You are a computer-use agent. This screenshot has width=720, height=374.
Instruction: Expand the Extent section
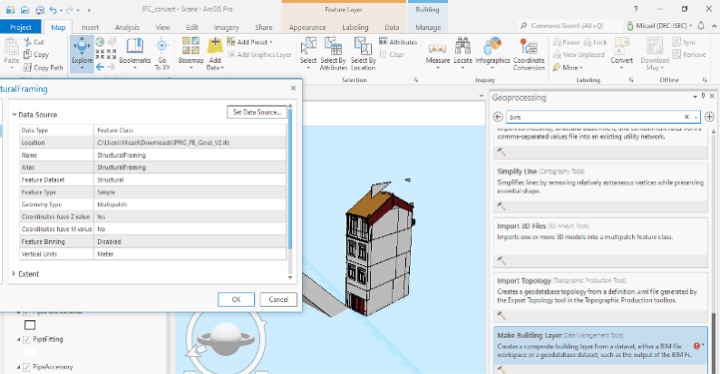[x=13, y=274]
